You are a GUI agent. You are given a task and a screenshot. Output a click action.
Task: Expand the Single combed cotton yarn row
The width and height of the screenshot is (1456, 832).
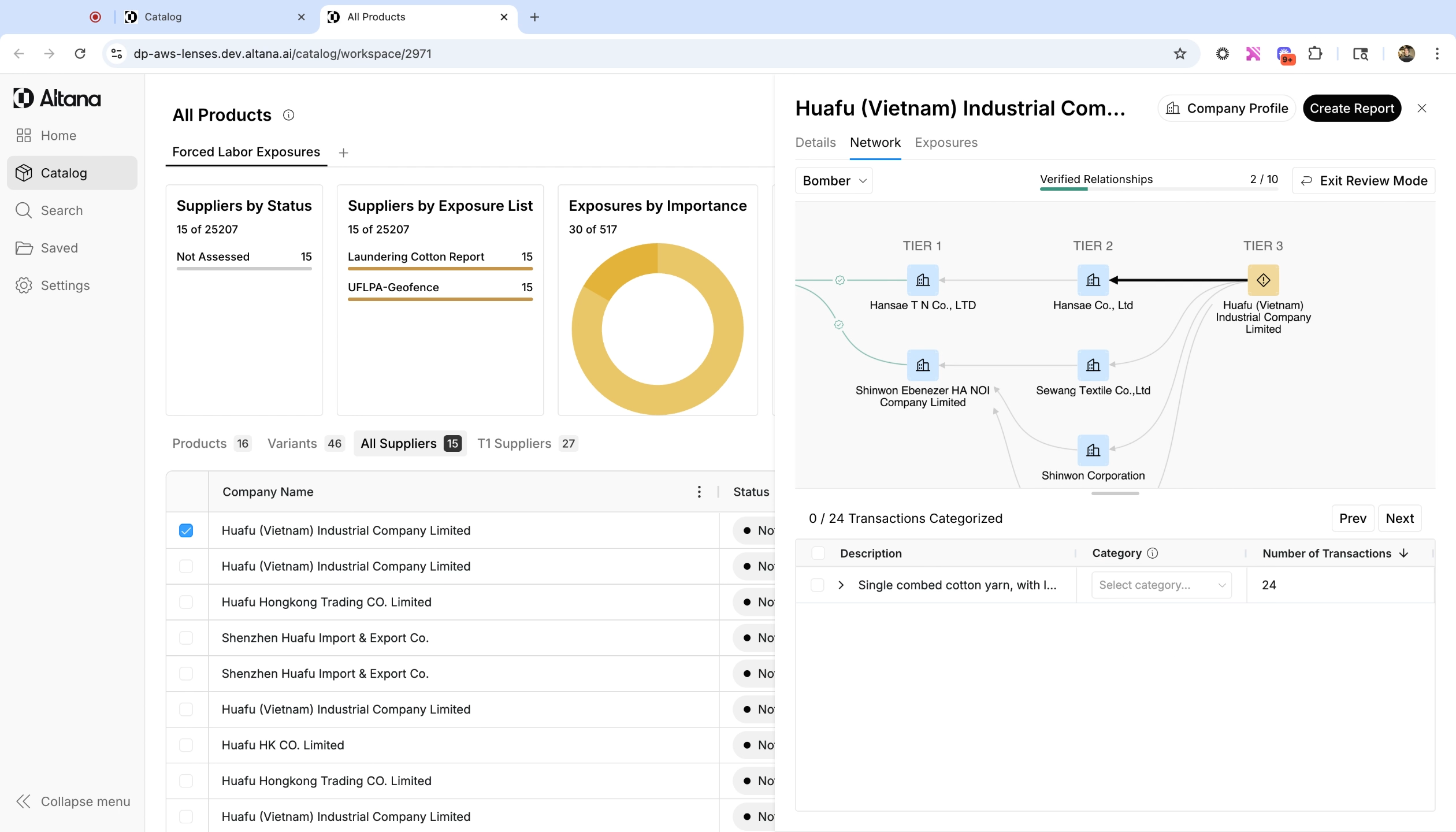click(841, 585)
